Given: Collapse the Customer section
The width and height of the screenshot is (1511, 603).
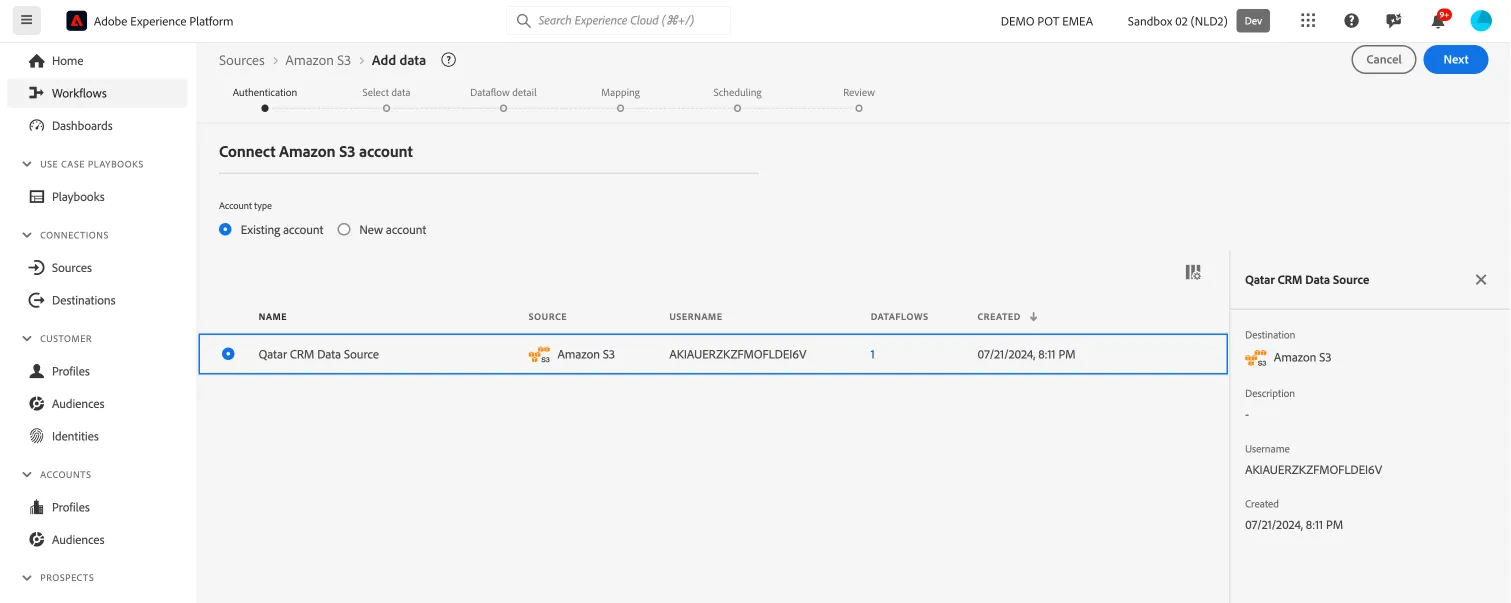Looking at the screenshot, I should (x=27, y=339).
